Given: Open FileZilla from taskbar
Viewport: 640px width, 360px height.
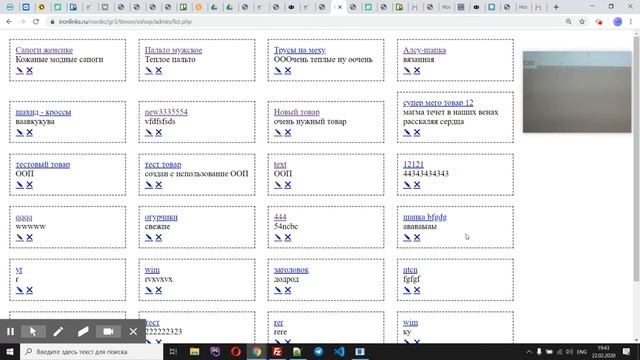Looking at the screenshot, I should (x=277, y=352).
